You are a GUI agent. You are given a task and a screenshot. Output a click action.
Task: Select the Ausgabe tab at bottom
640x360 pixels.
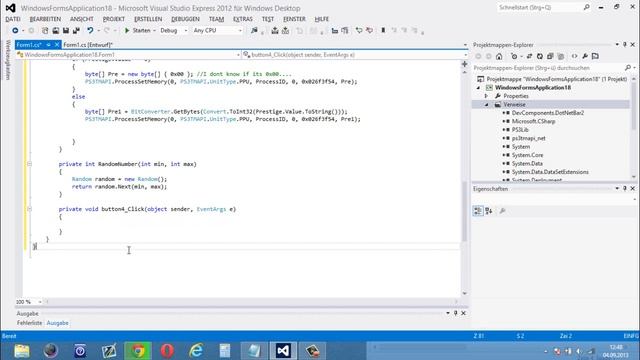pos(58,323)
